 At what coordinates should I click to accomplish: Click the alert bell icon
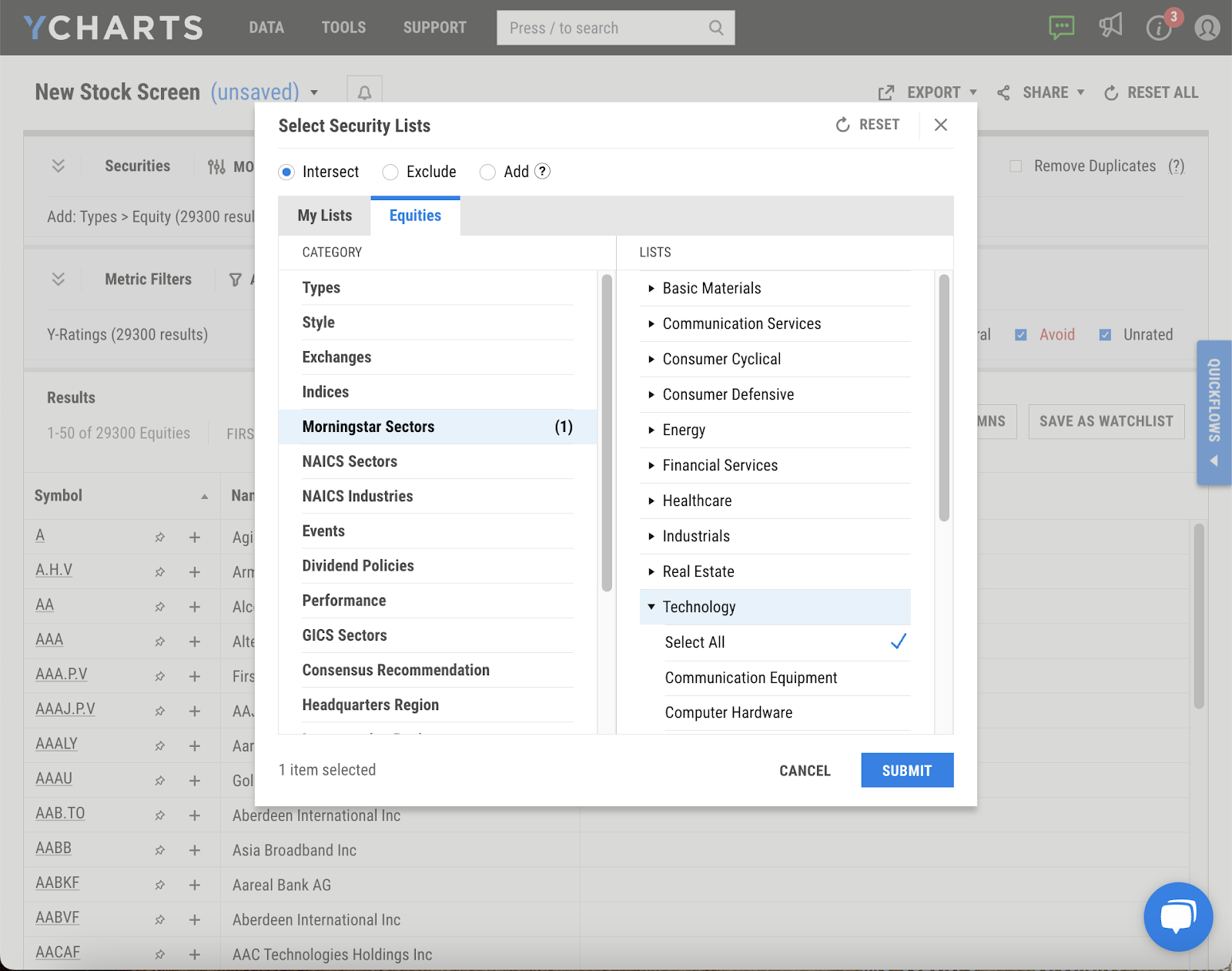364,92
